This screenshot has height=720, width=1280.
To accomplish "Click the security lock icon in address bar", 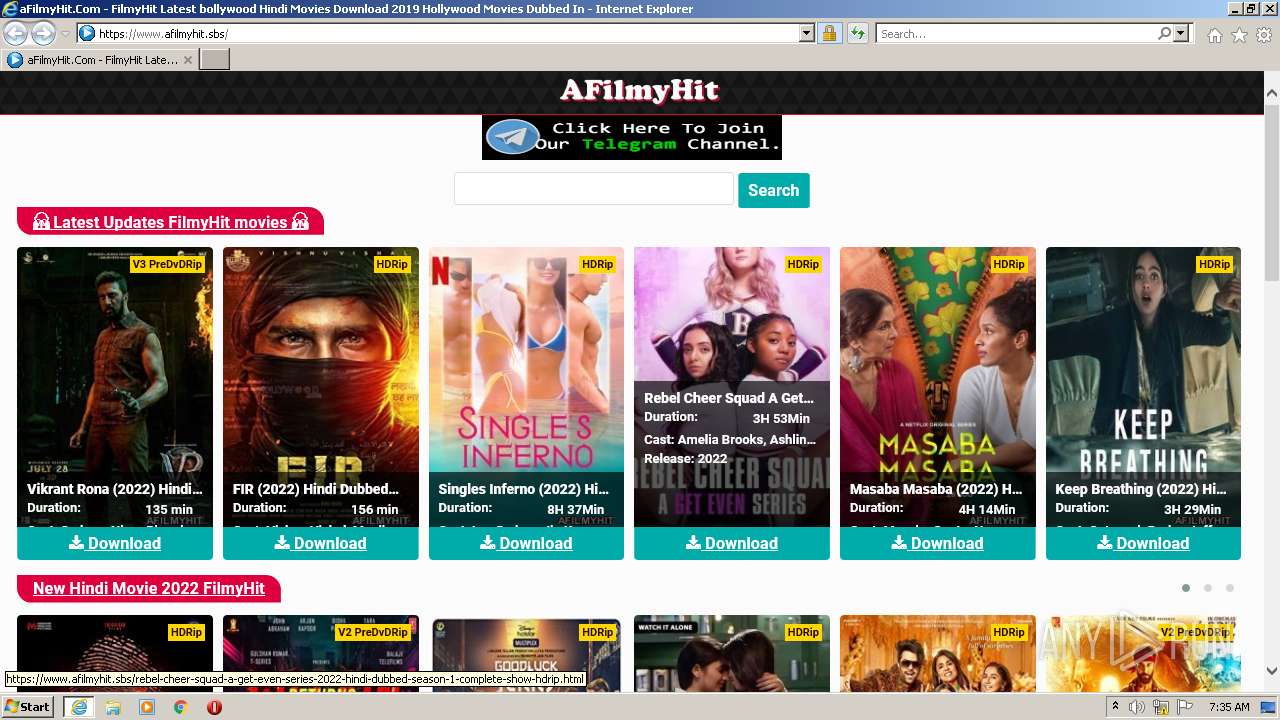I will pos(829,33).
